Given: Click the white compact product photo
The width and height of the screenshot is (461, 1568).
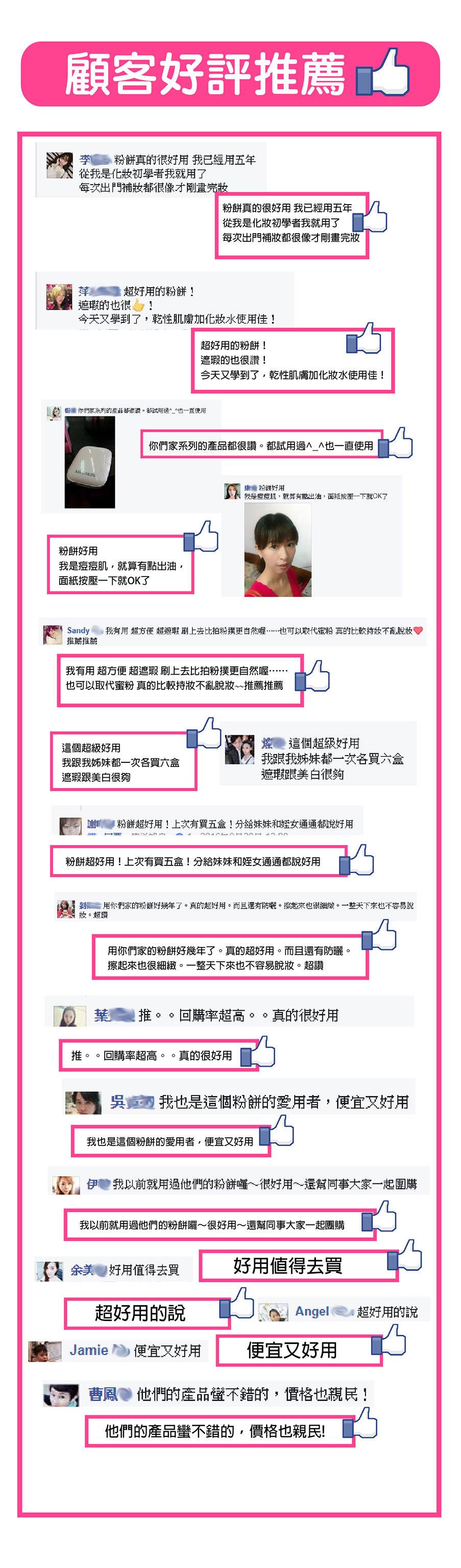Looking at the screenshot, I should [x=89, y=462].
